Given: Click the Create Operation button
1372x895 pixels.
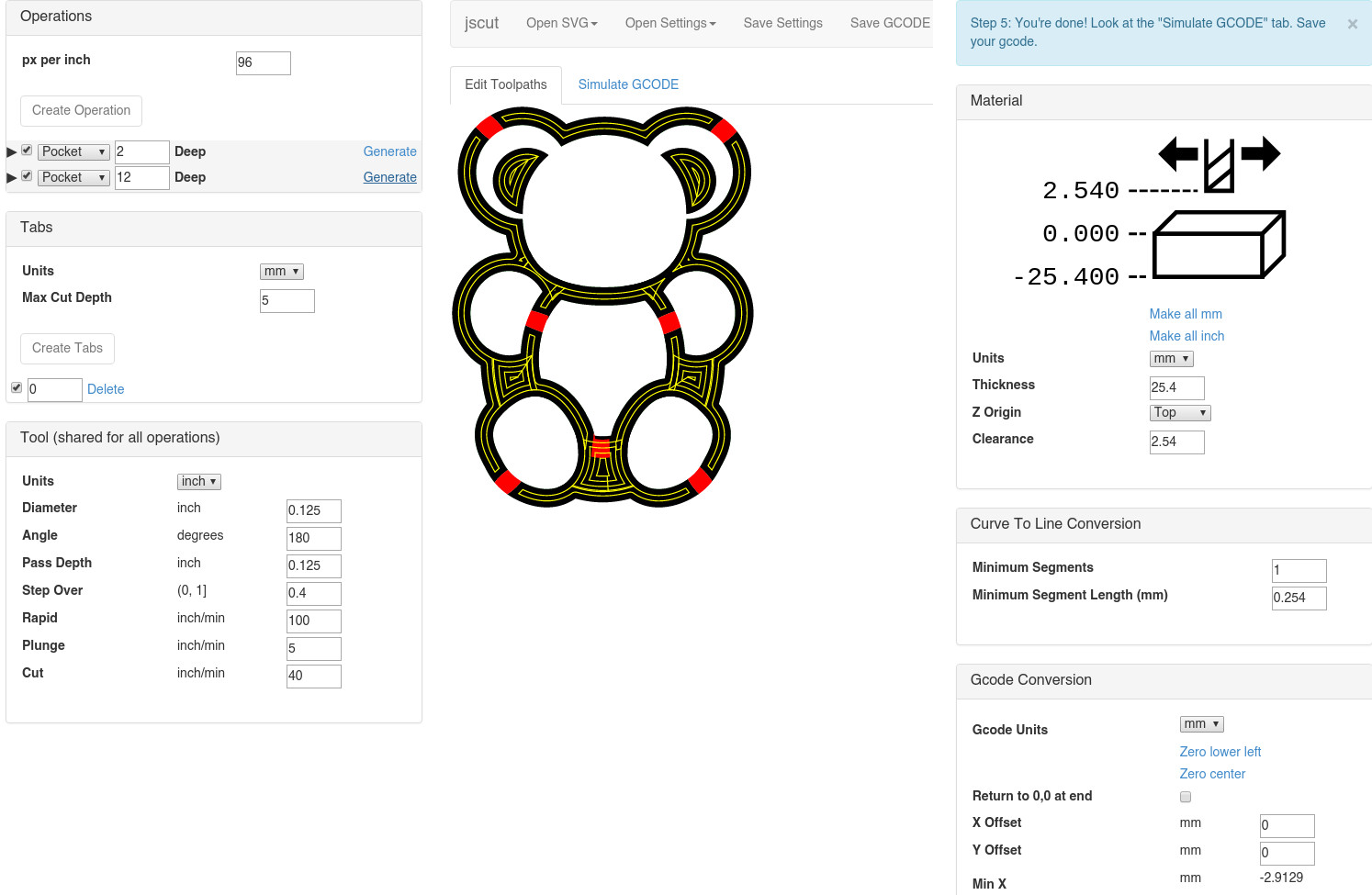Looking at the screenshot, I should pyautogui.click(x=81, y=110).
